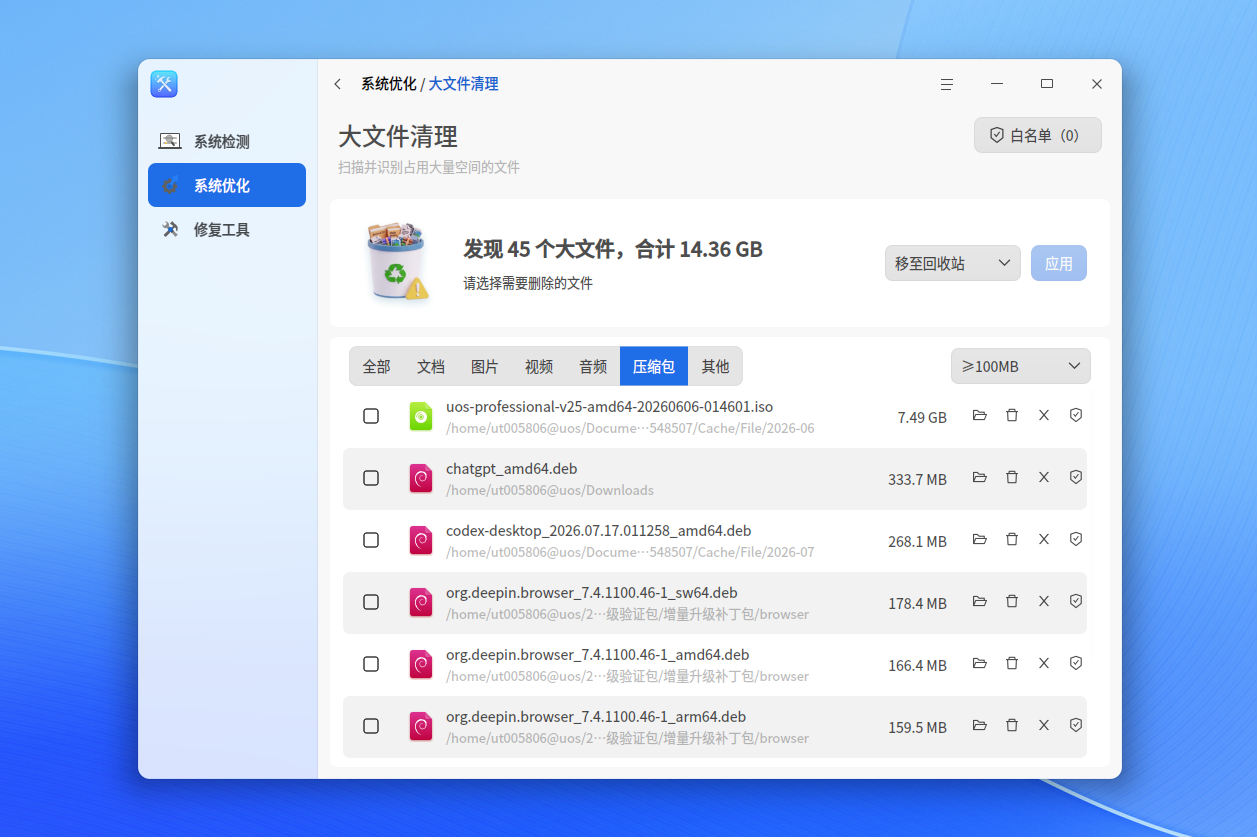Remove chatgpt_amd64.deb row using X icon
This screenshot has height=837, width=1257.
pyautogui.click(x=1044, y=477)
